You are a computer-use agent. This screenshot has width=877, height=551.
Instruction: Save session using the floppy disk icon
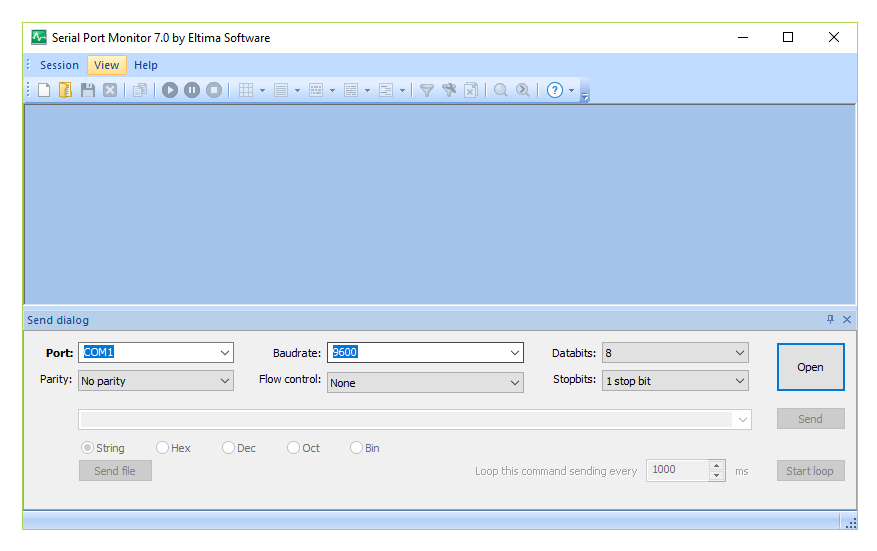pyautogui.click(x=88, y=90)
